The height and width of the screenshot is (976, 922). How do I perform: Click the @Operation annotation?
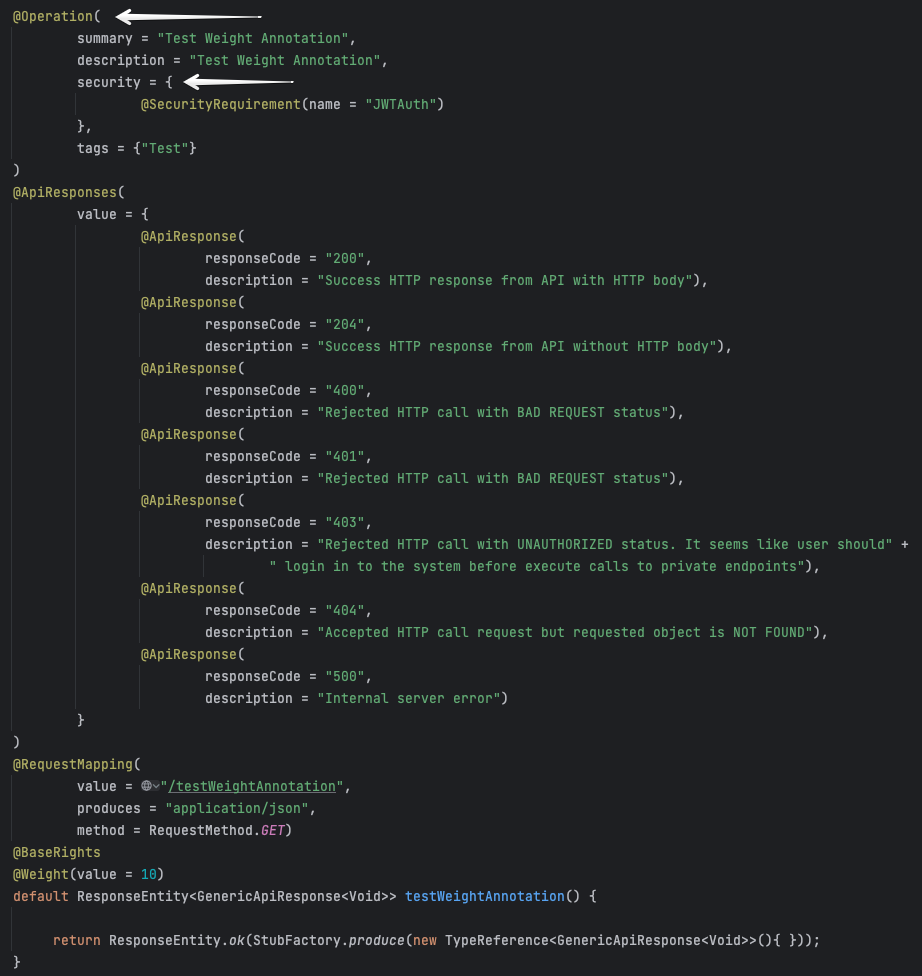pos(56,17)
